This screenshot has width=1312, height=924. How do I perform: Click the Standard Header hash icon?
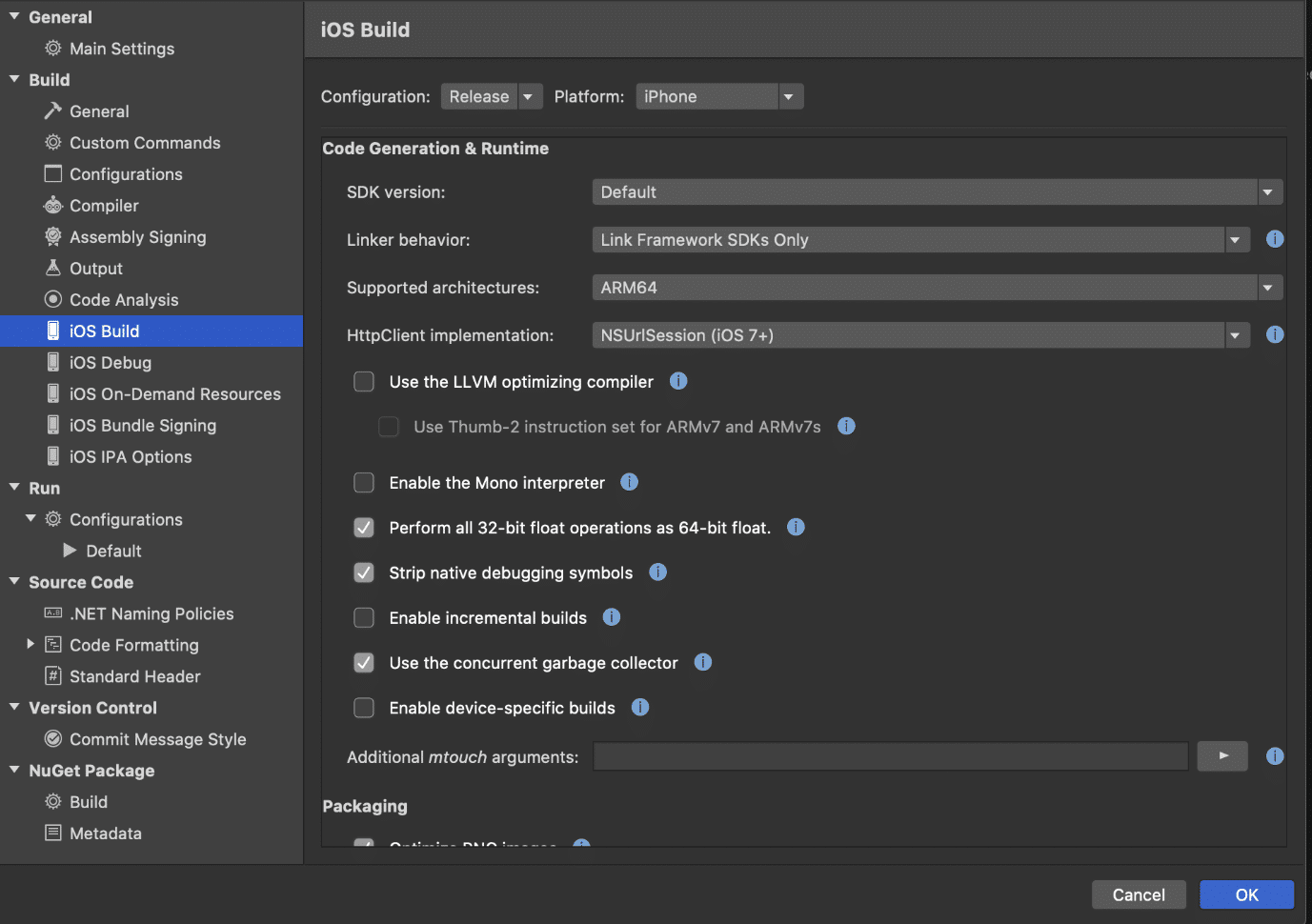coord(53,676)
